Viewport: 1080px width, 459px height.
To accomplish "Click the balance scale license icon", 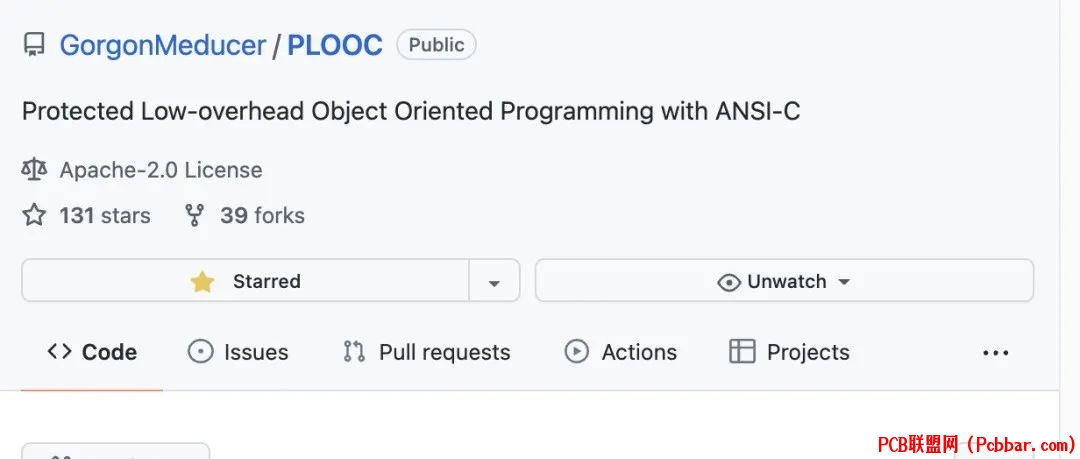I will (34, 170).
